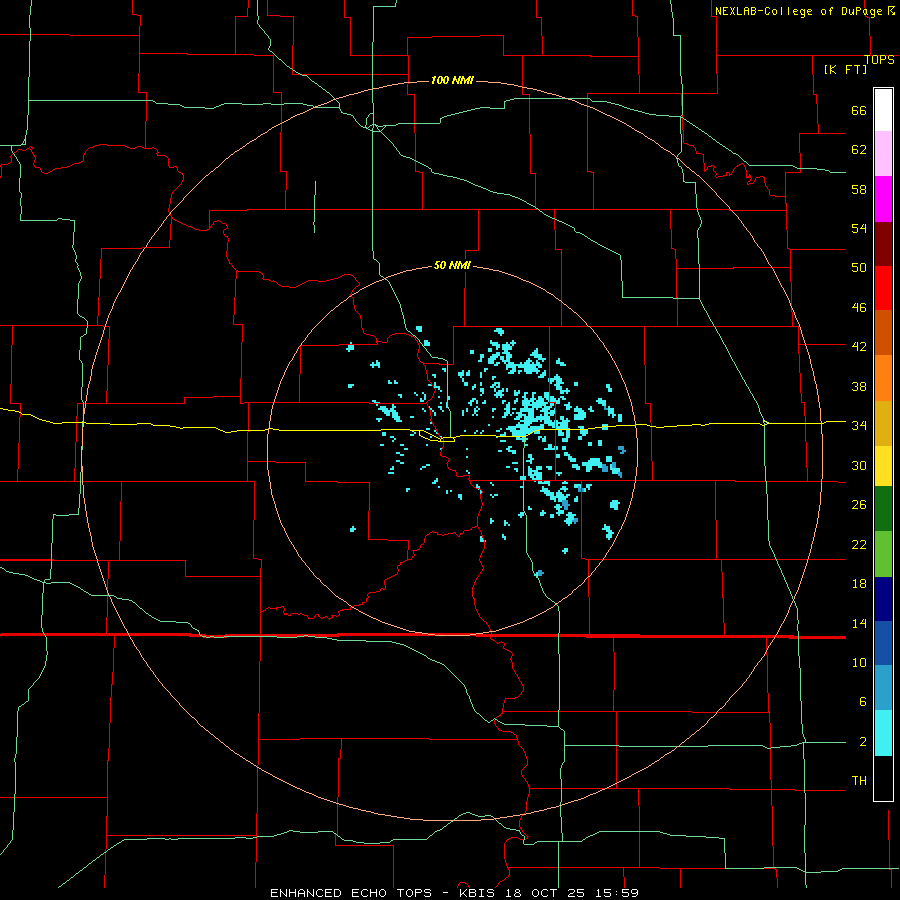
Task: Click the legend value 38
Action: [x=859, y=386]
